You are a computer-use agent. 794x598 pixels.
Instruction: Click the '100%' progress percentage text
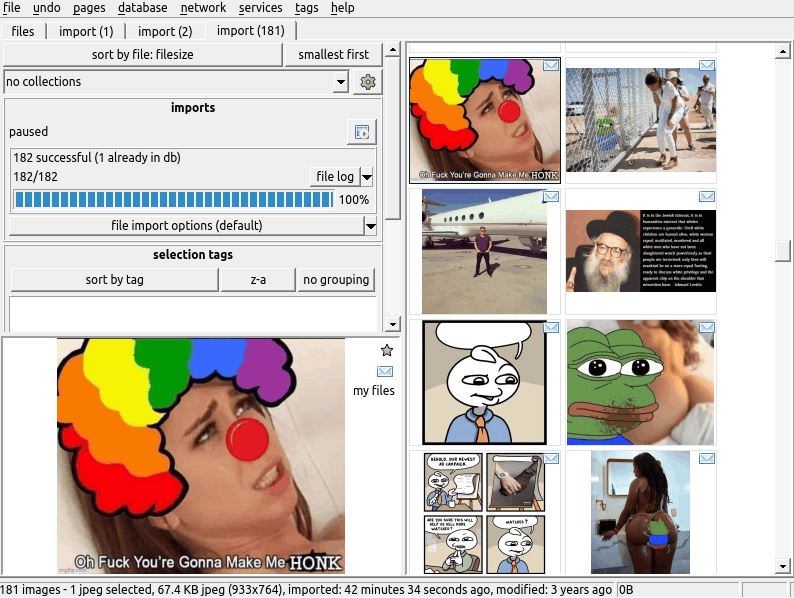click(x=353, y=200)
